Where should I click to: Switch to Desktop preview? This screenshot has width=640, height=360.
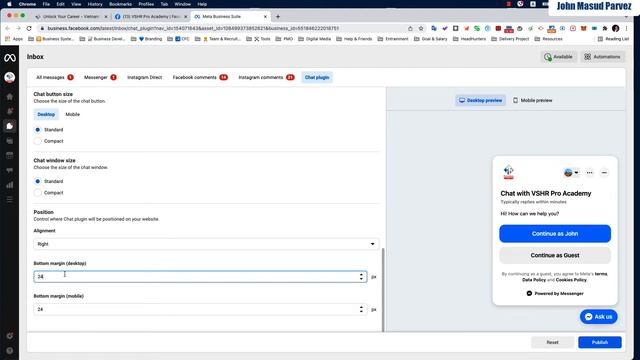pyautogui.click(x=480, y=100)
